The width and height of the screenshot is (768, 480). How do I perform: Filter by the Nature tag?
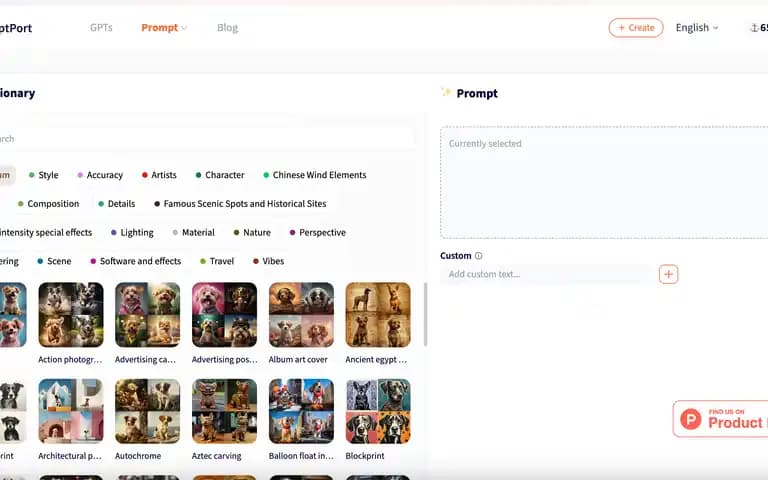[x=252, y=233]
